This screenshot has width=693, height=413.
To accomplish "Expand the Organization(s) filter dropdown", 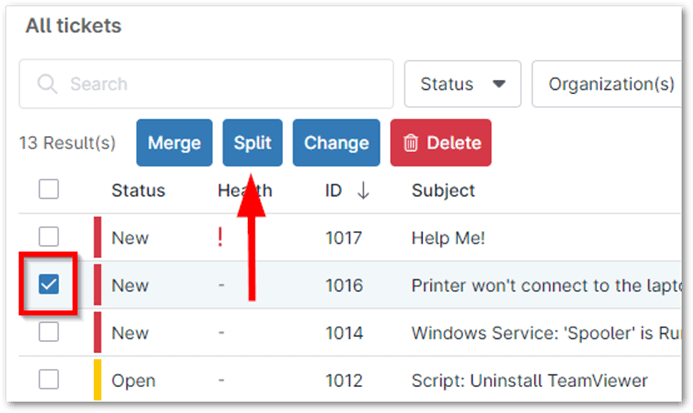I will [610, 84].
